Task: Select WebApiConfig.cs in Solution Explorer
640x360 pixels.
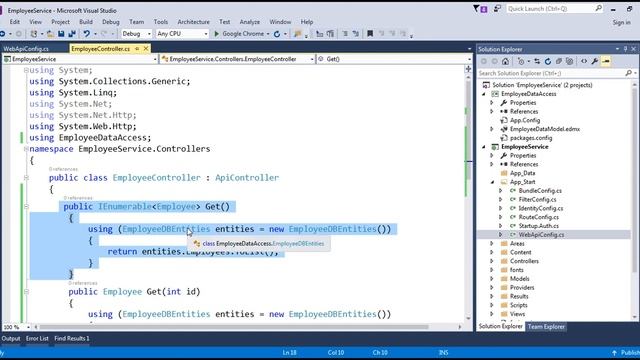Action: [541, 235]
